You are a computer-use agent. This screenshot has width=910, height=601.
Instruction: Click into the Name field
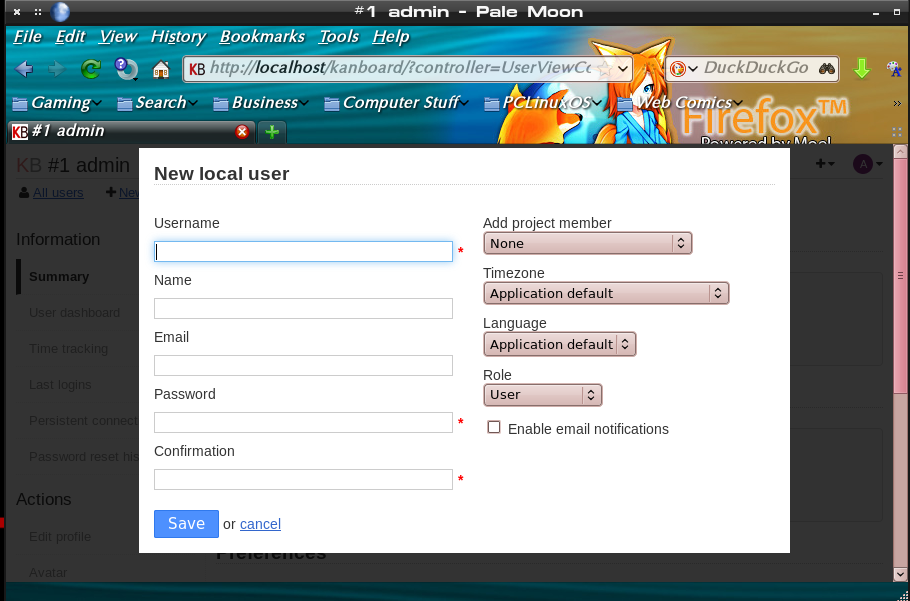point(303,308)
